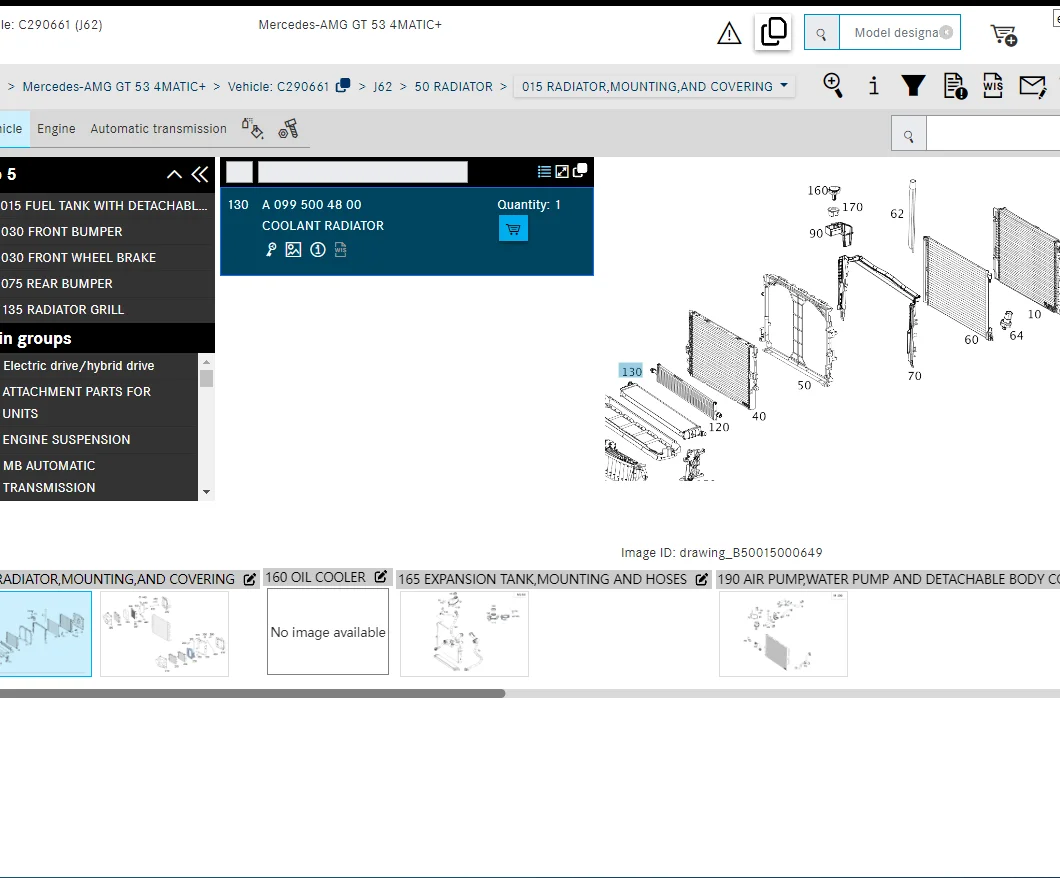Click the copy documents icon in header

pos(773,32)
